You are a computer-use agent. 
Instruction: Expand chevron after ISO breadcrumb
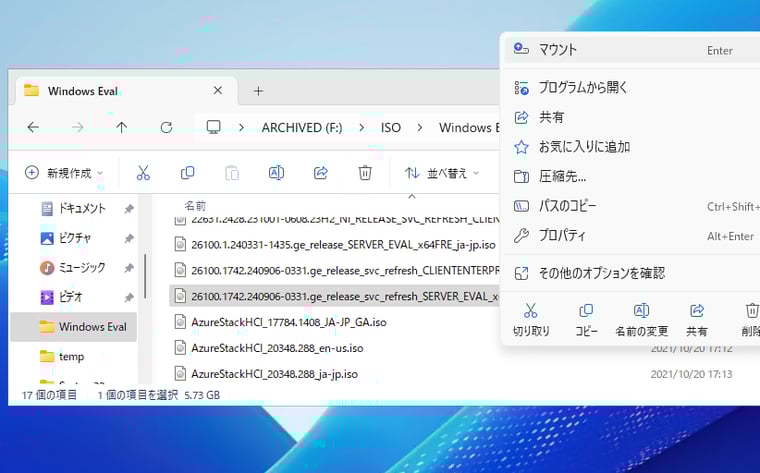(x=420, y=127)
